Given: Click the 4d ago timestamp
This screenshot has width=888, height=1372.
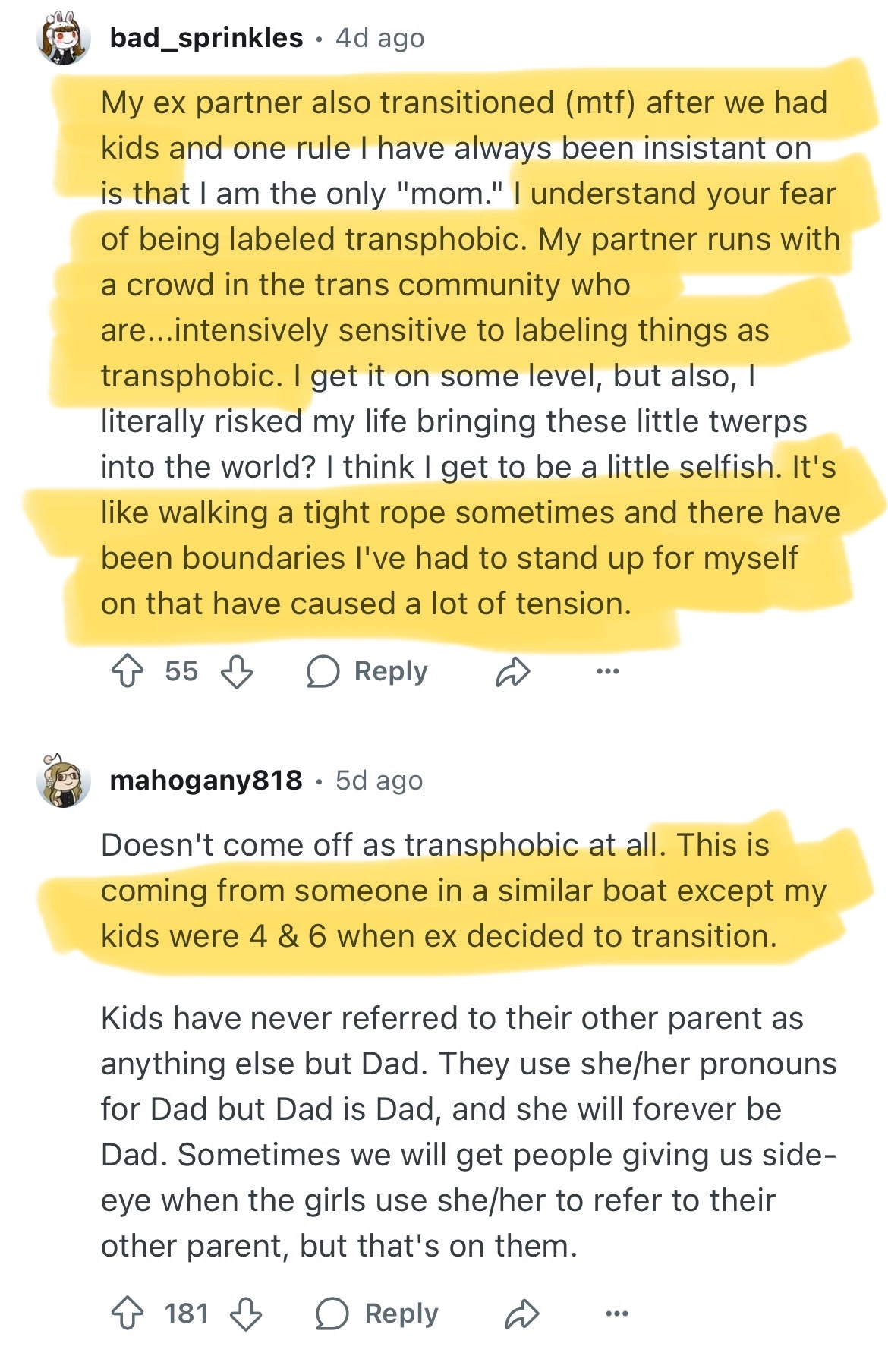Looking at the screenshot, I should [379, 38].
